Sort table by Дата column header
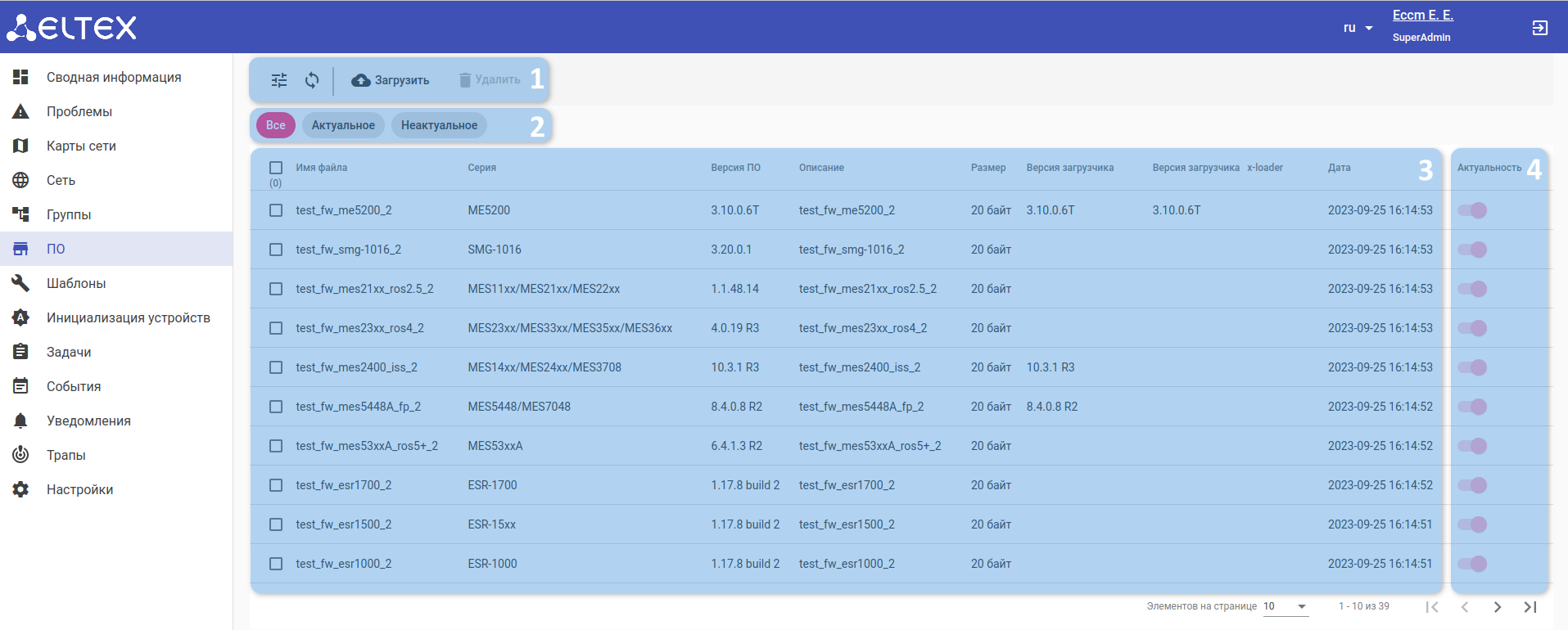Image resolution: width=1568 pixels, height=630 pixels. (x=1339, y=168)
